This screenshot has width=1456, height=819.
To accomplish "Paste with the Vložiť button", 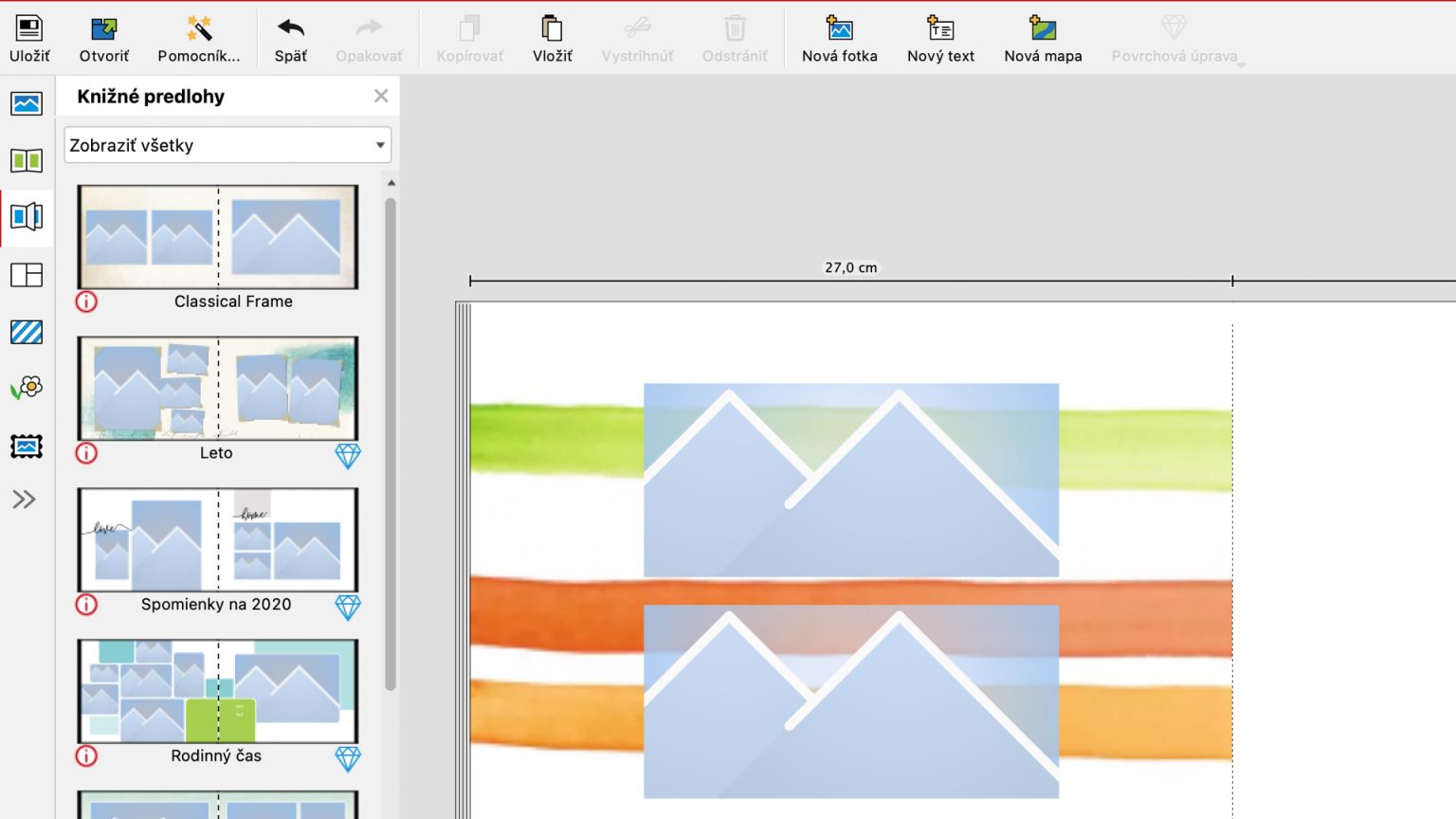I will [552, 40].
